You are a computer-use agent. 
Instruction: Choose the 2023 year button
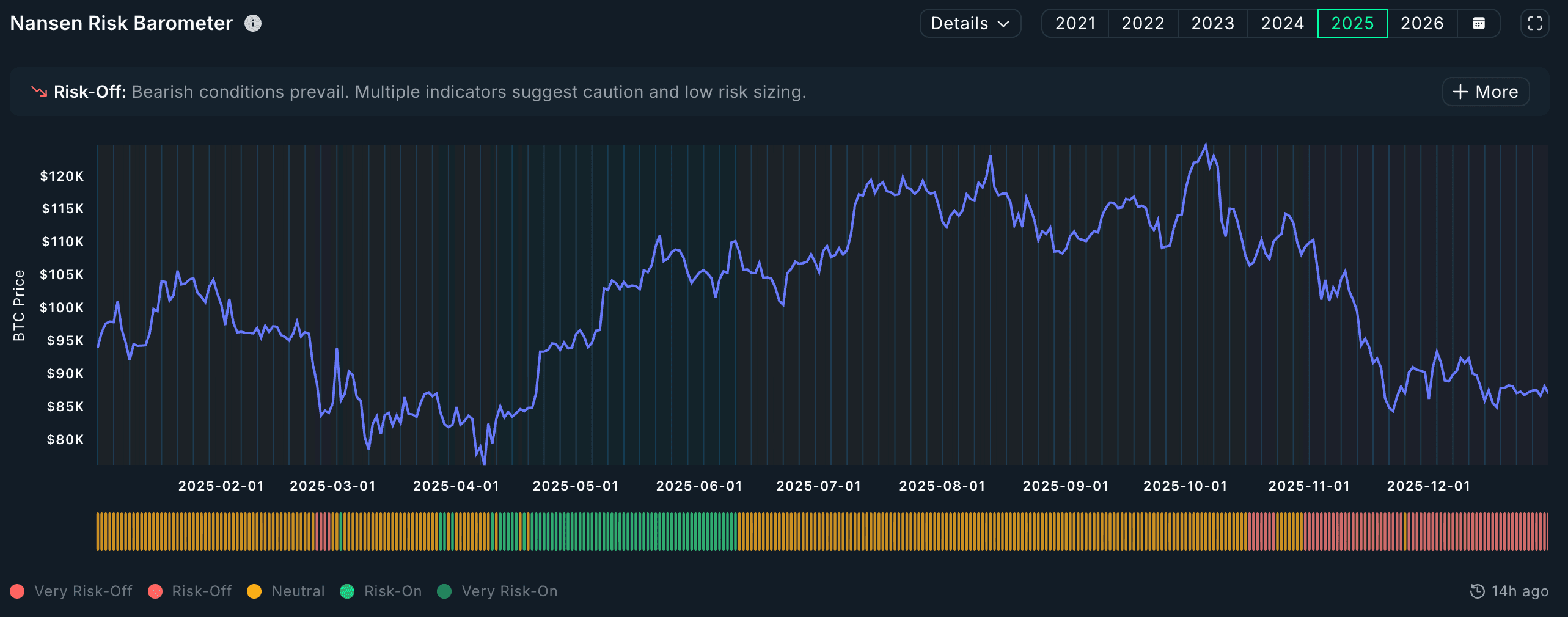coord(1212,23)
